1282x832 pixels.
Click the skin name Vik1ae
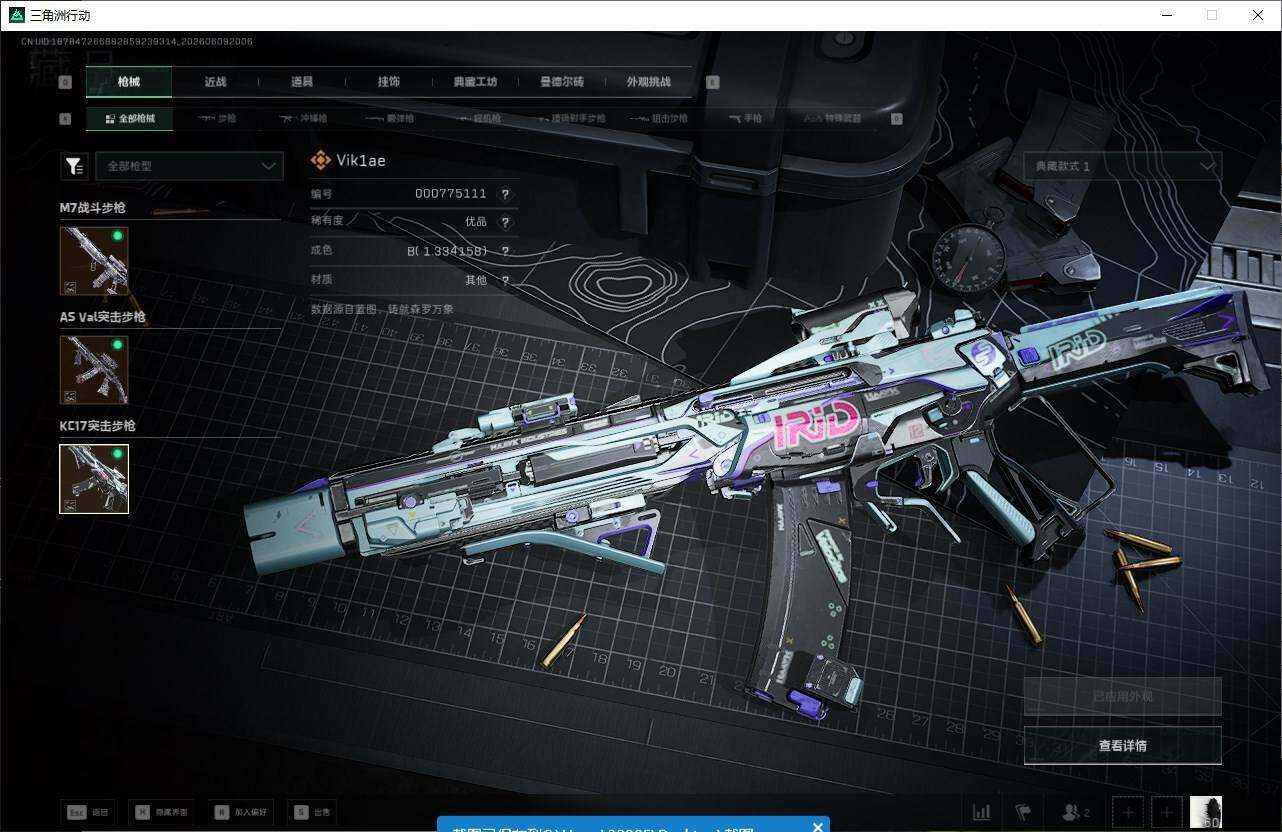[361, 160]
